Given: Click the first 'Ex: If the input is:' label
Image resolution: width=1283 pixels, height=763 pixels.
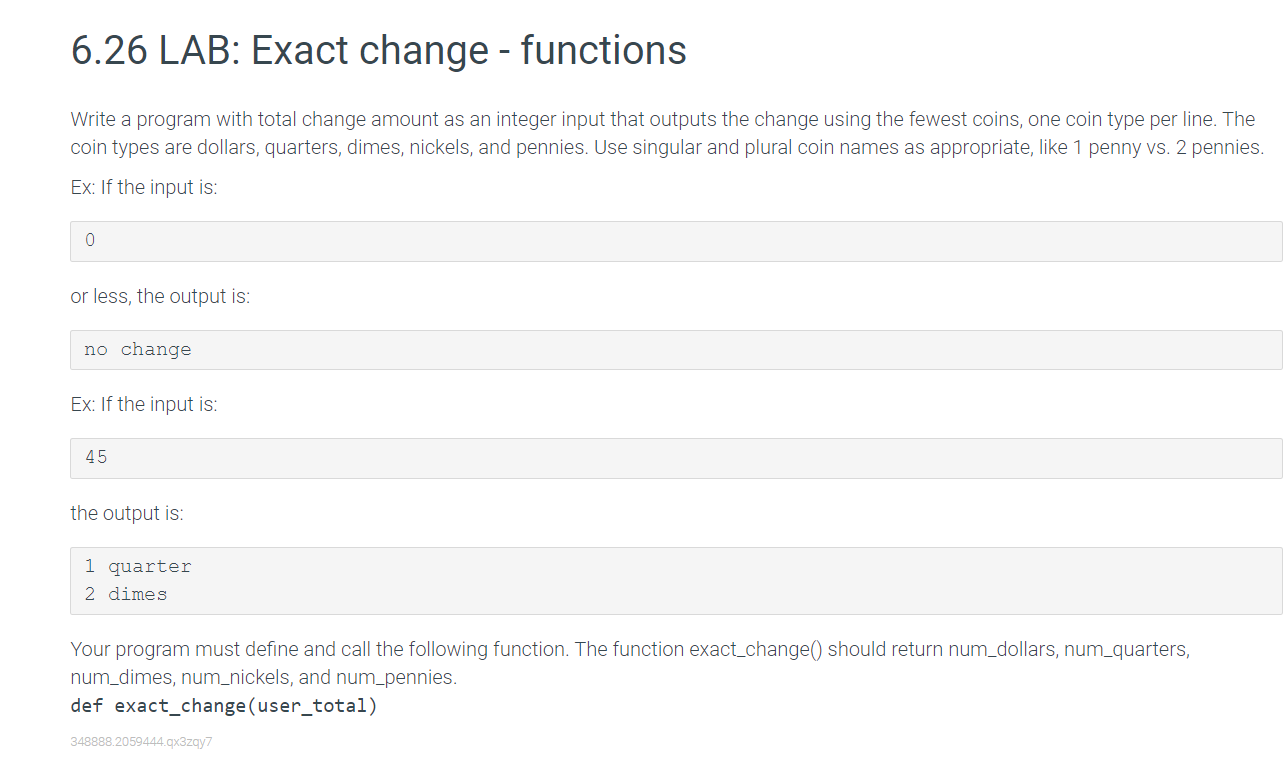Looking at the screenshot, I should [x=144, y=187].
